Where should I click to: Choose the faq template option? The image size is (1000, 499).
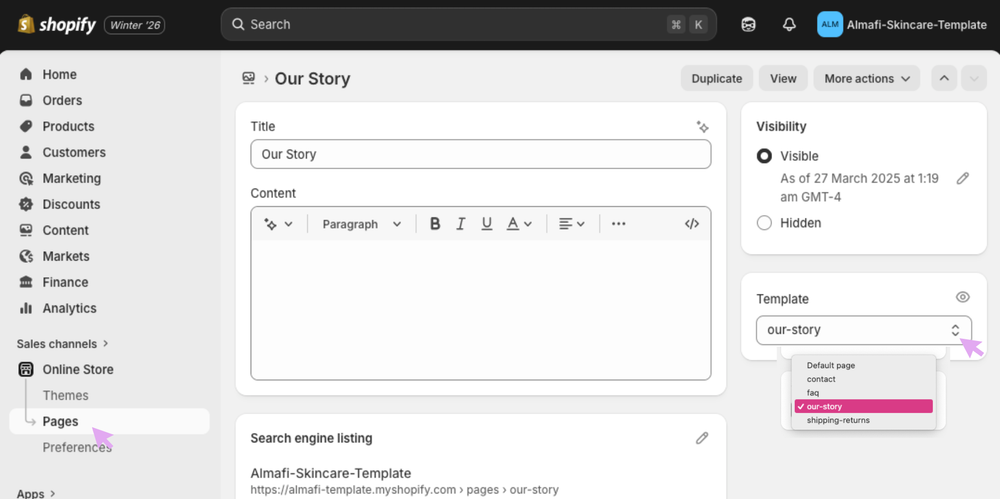(x=813, y=393)
